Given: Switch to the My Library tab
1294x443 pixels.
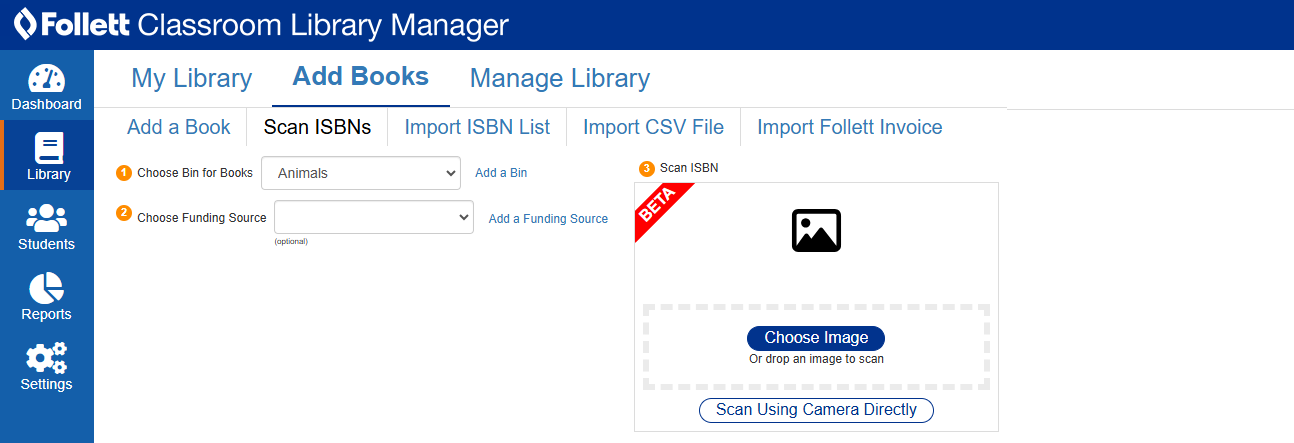Looking at the screenshot, I should [x=191, y=78].
